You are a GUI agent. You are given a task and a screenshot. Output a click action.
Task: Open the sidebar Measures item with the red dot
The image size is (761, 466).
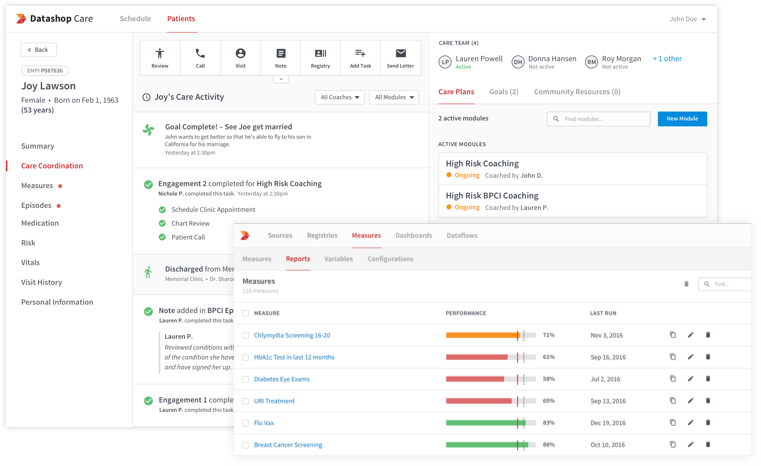pos(41,185)
